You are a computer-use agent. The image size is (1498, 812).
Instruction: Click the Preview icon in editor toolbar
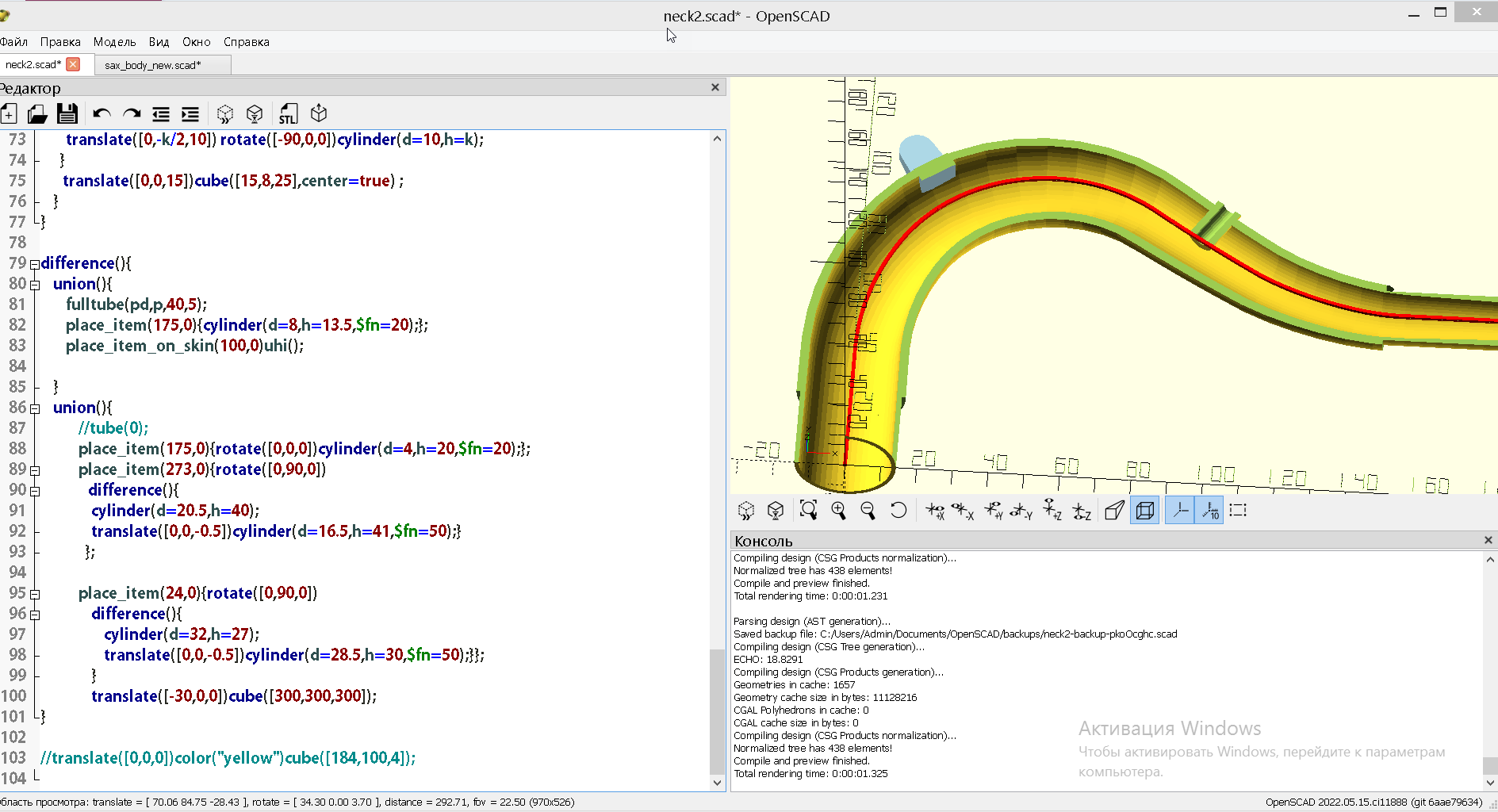point(225,114)
